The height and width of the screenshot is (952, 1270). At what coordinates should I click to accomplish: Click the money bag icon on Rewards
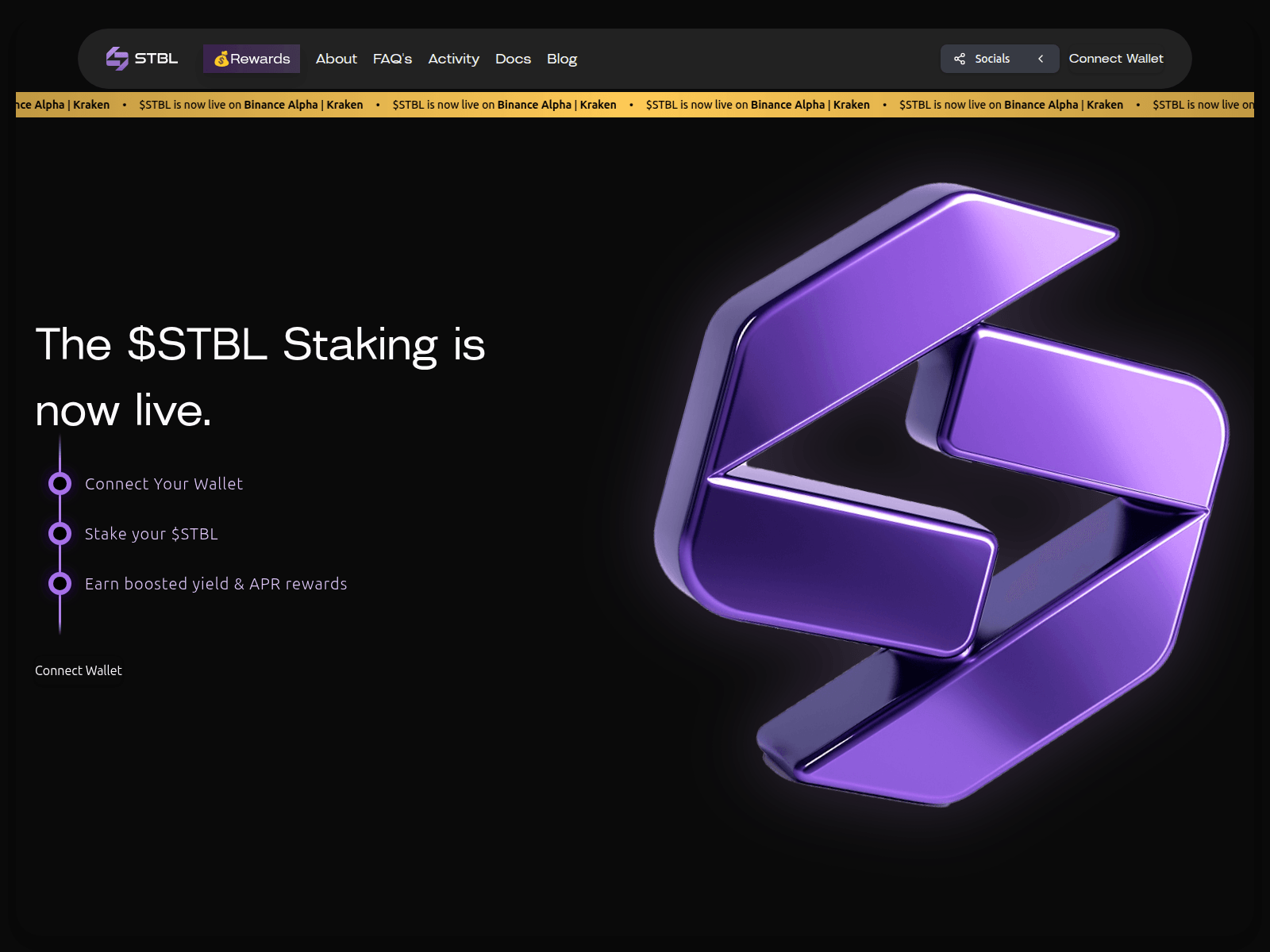pyautogui.click(x=221, y=59)
